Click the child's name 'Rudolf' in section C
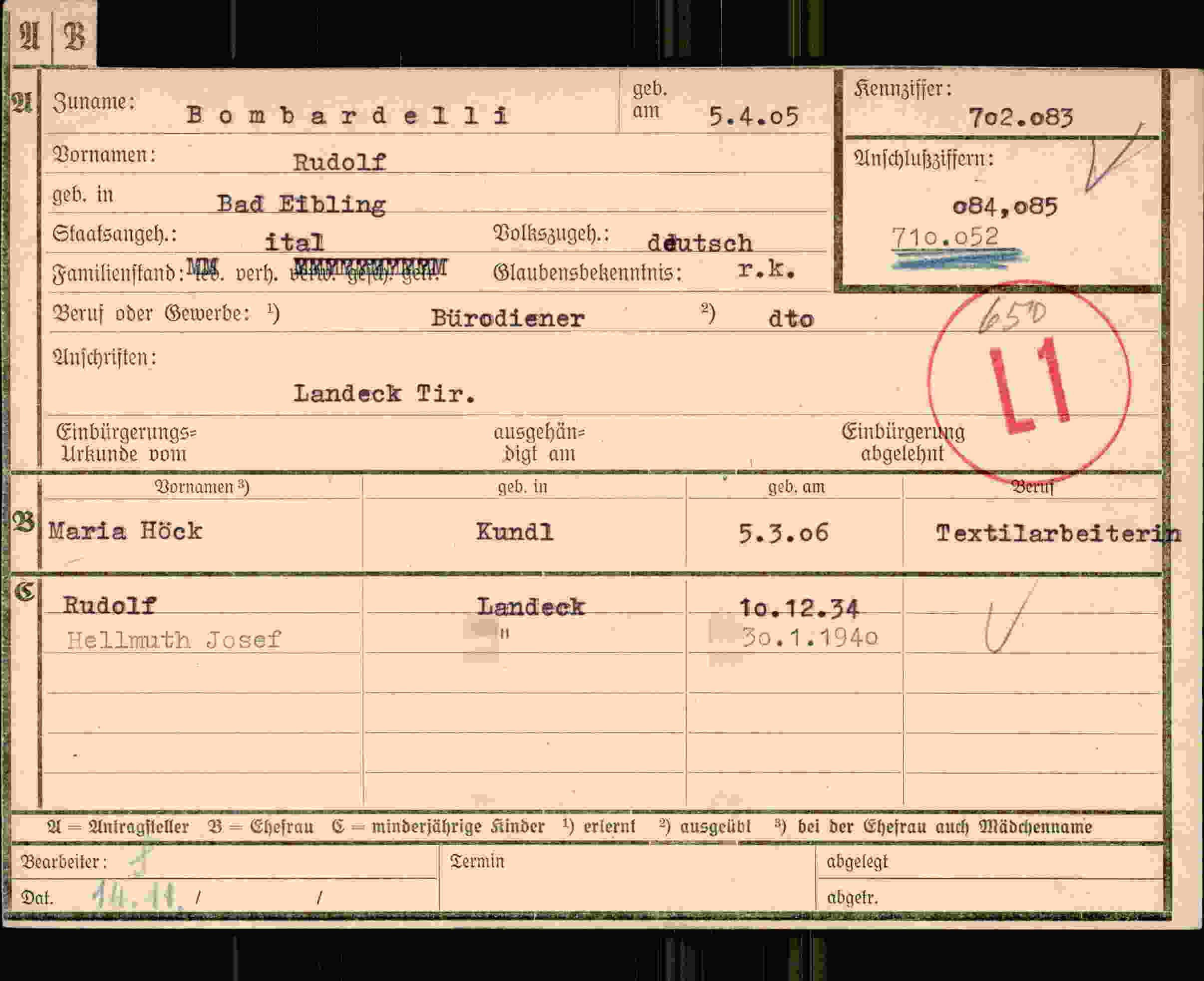 pos(110,606)
